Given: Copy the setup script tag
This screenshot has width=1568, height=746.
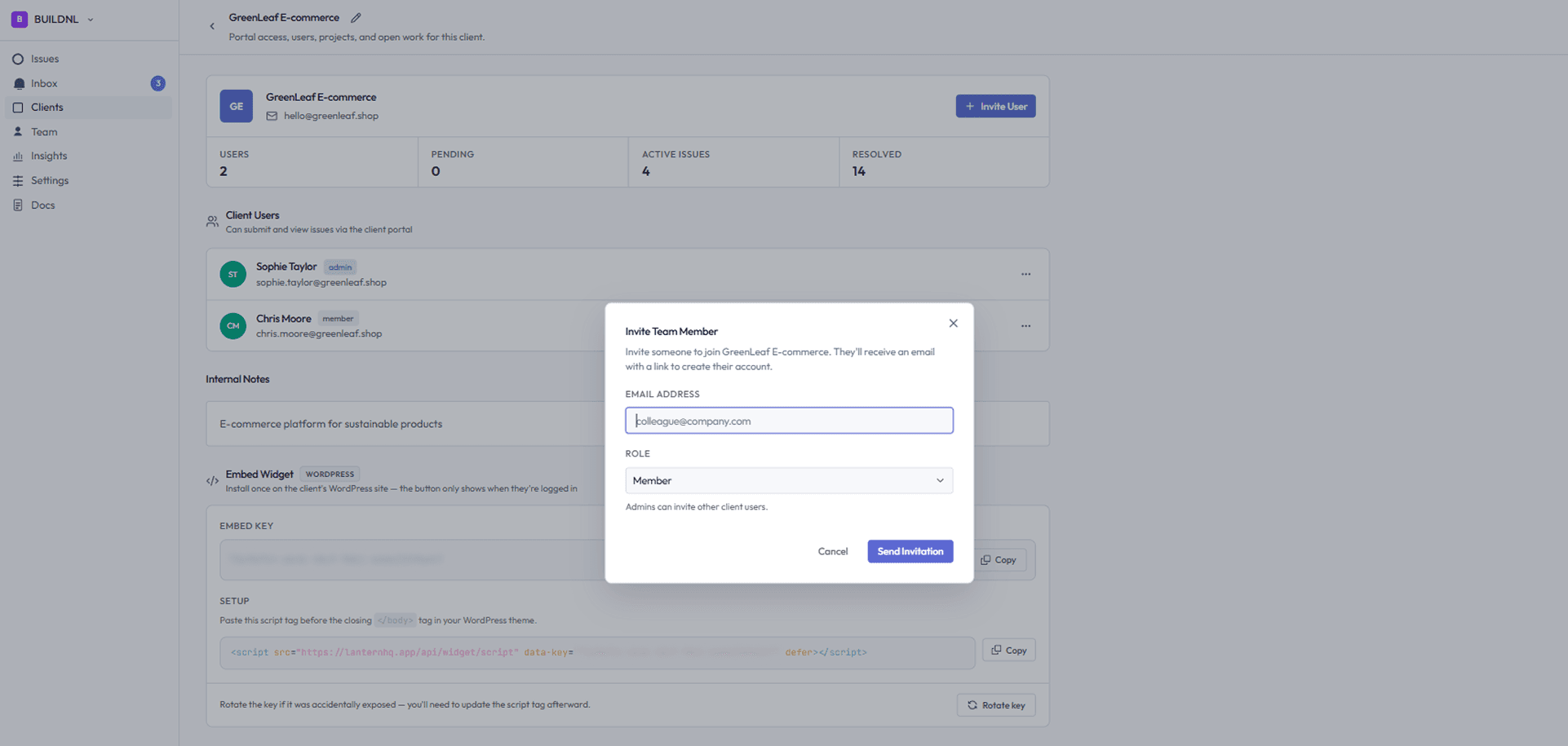Looking at the screenshot, I should tap(1009, 650).
